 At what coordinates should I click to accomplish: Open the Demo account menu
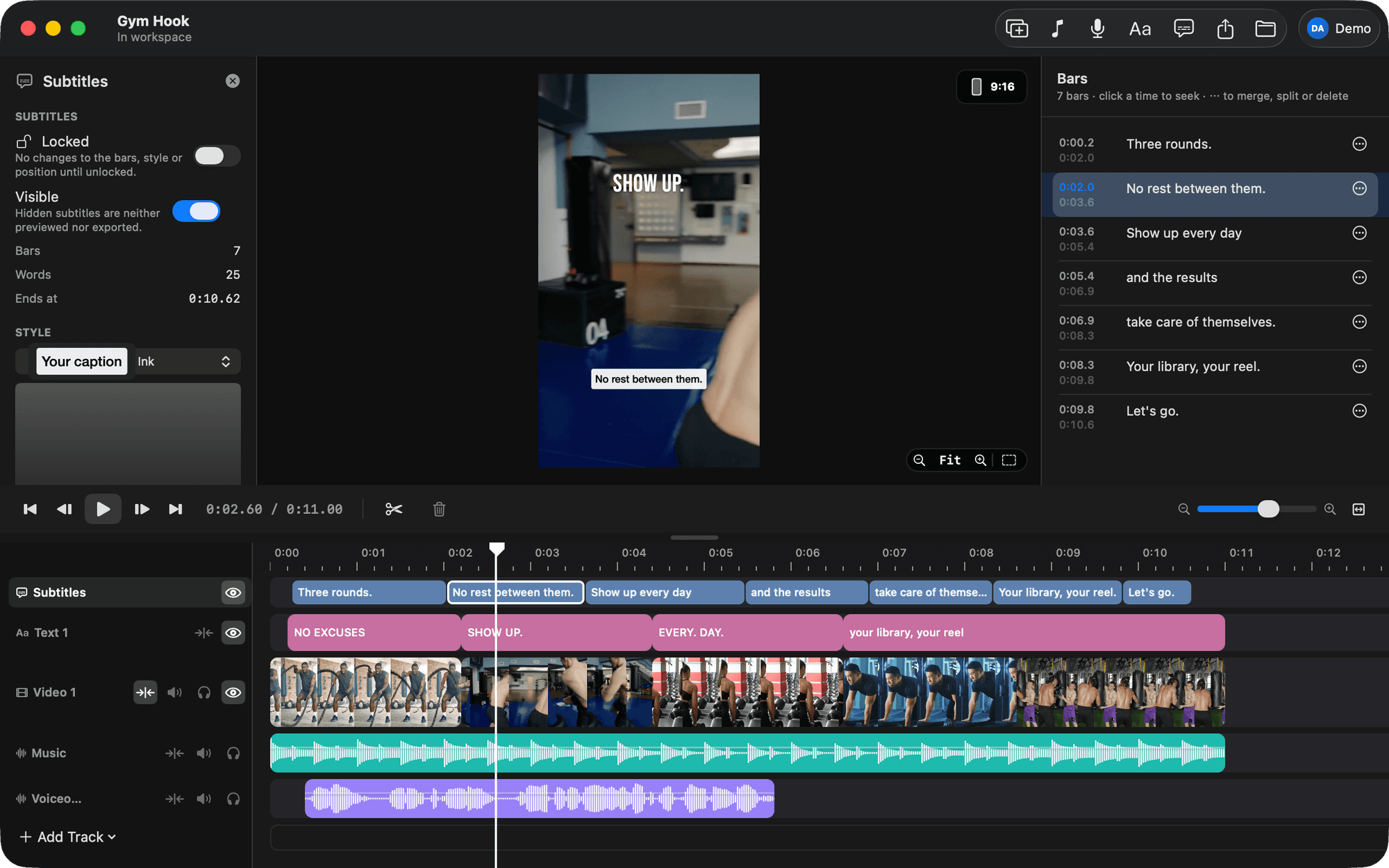(x=1338, y=28)
